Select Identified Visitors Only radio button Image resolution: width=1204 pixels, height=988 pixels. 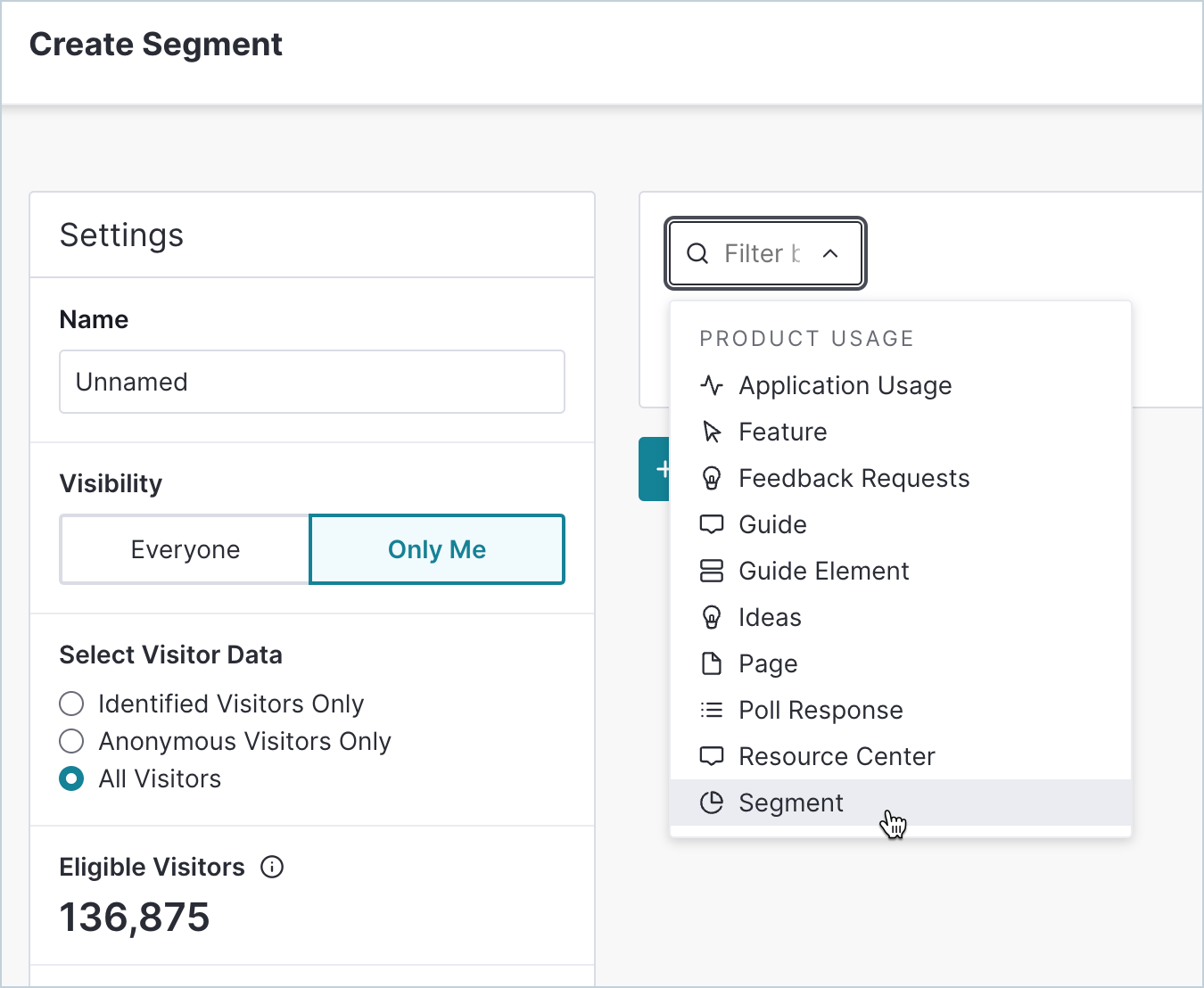(71, 704)
